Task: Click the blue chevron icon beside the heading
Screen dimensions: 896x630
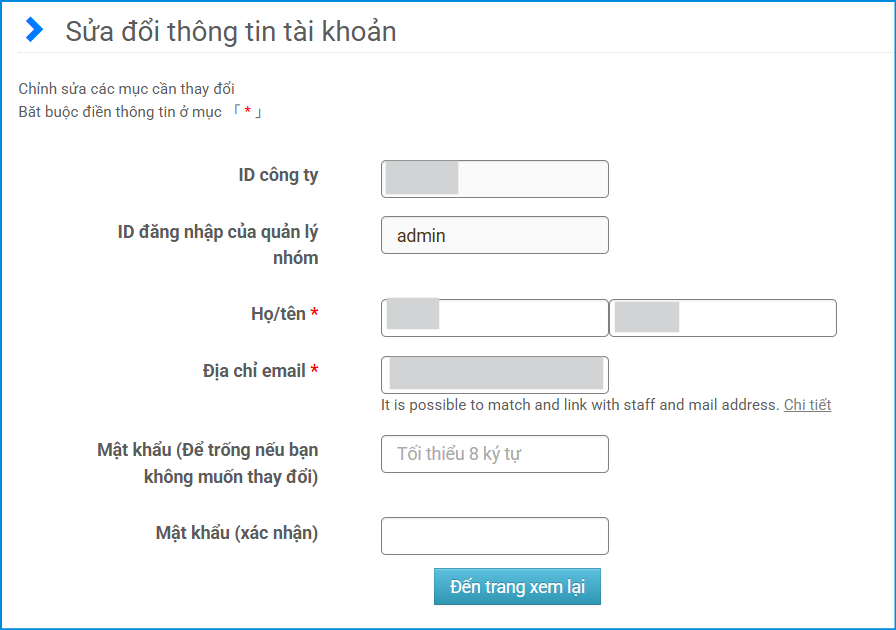Action: click(x=35, y=30)
